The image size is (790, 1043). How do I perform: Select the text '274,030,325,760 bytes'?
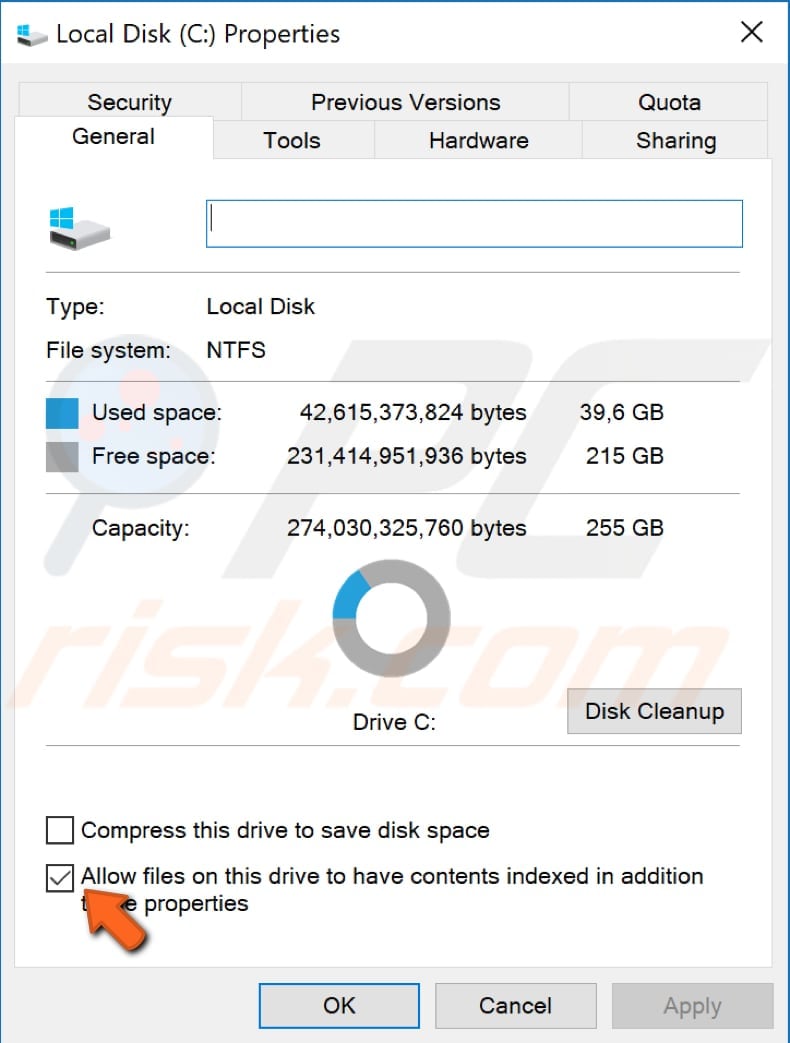coord(406,528)
